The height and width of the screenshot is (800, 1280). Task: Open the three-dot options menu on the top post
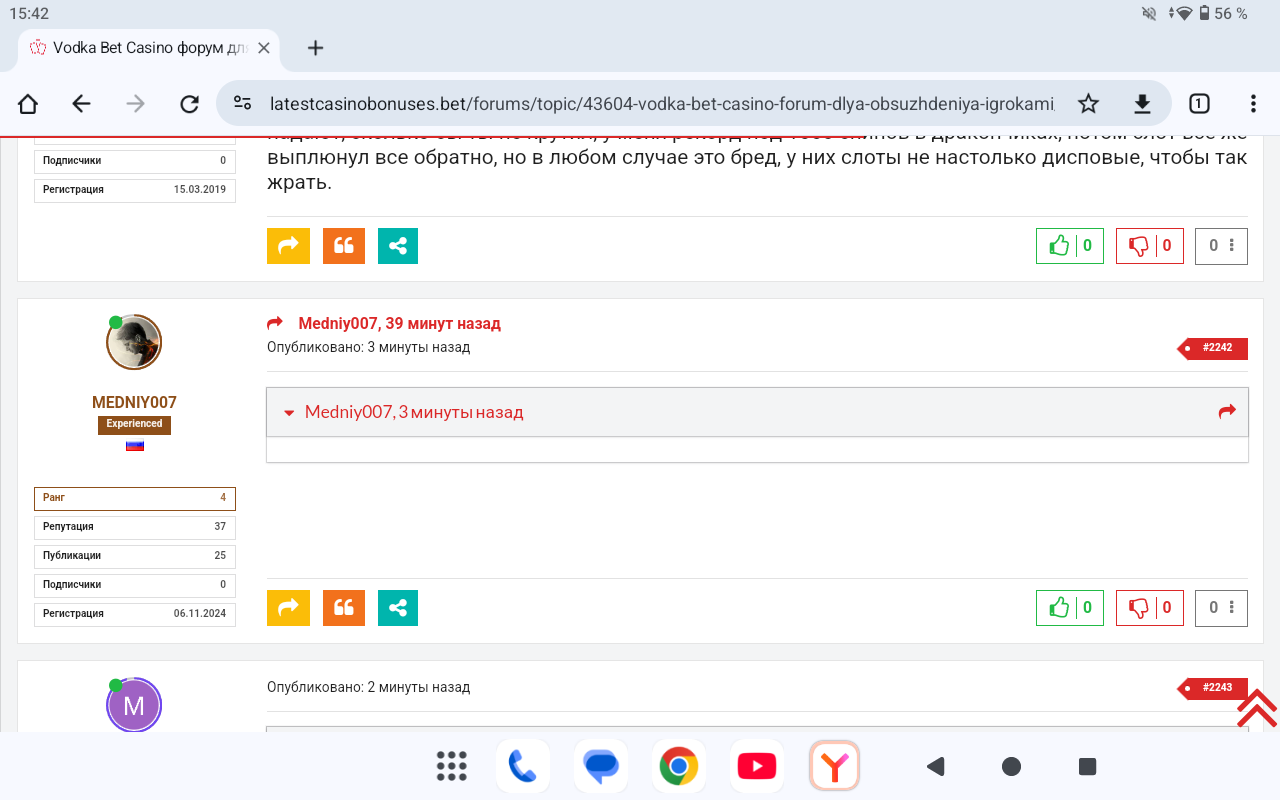(x=1231, y=245)
